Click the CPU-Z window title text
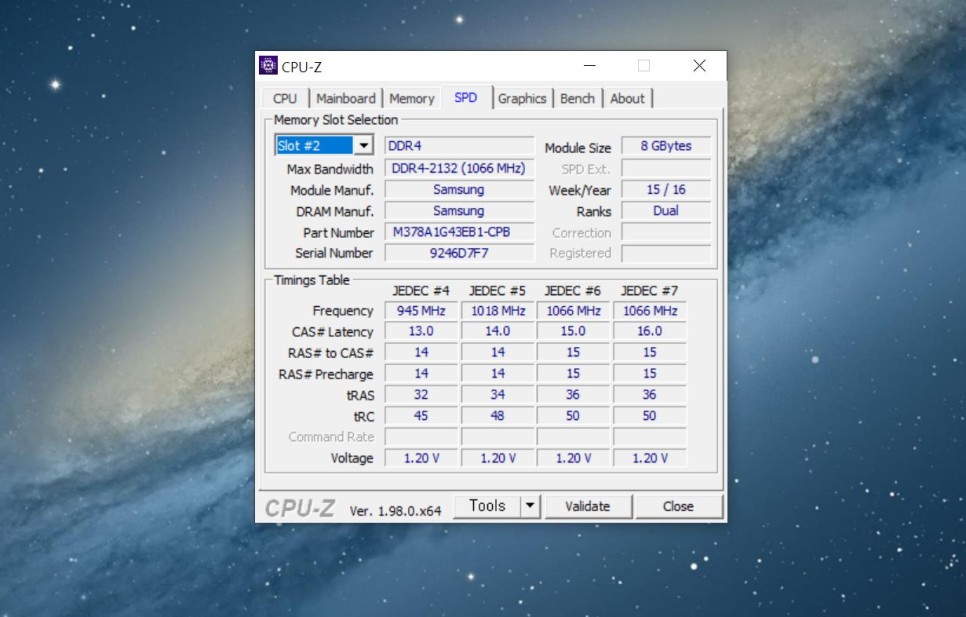This screenshot has height=617, width=966. coord(302,67)
